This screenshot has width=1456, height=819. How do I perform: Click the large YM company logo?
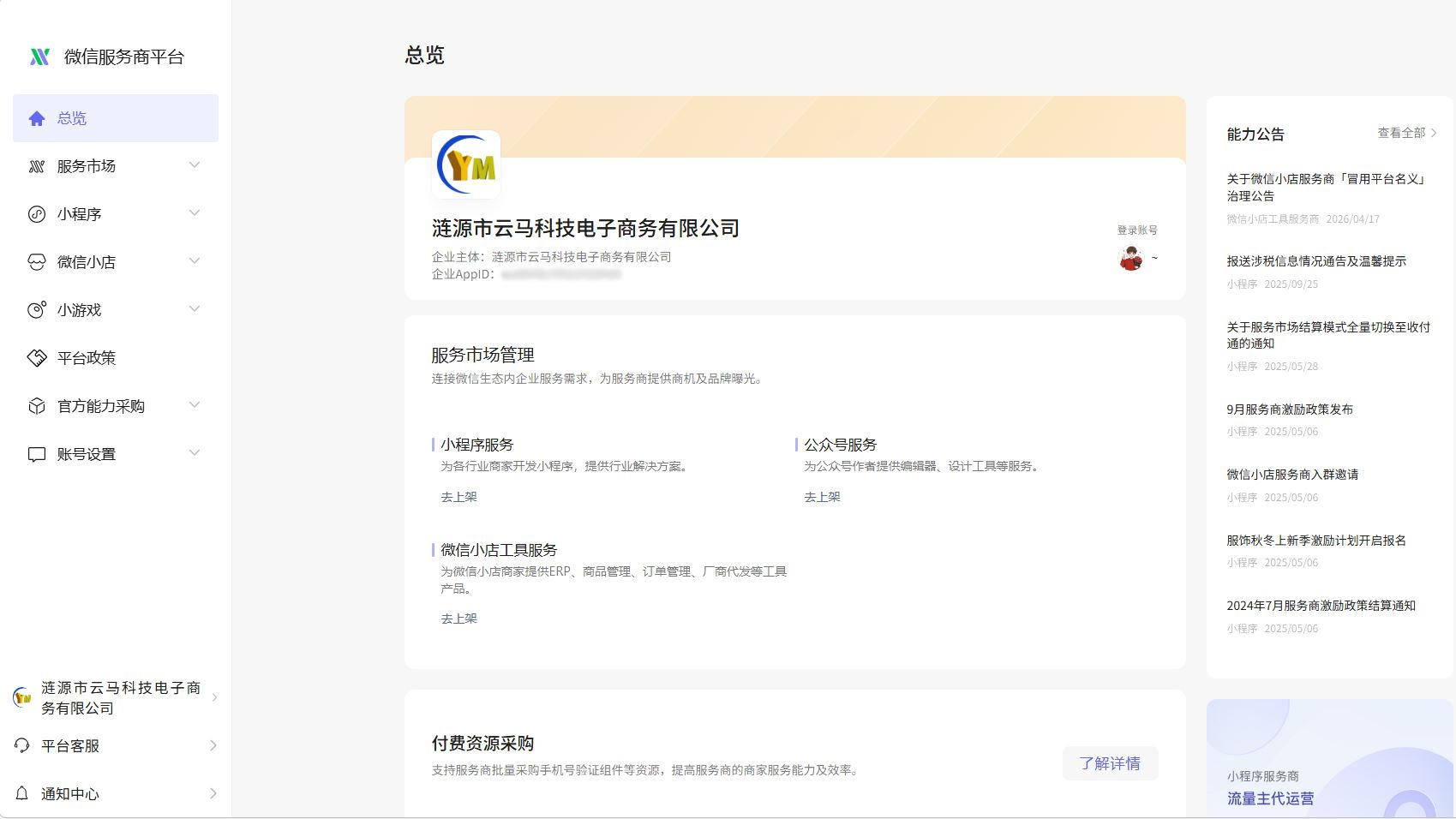466,164
